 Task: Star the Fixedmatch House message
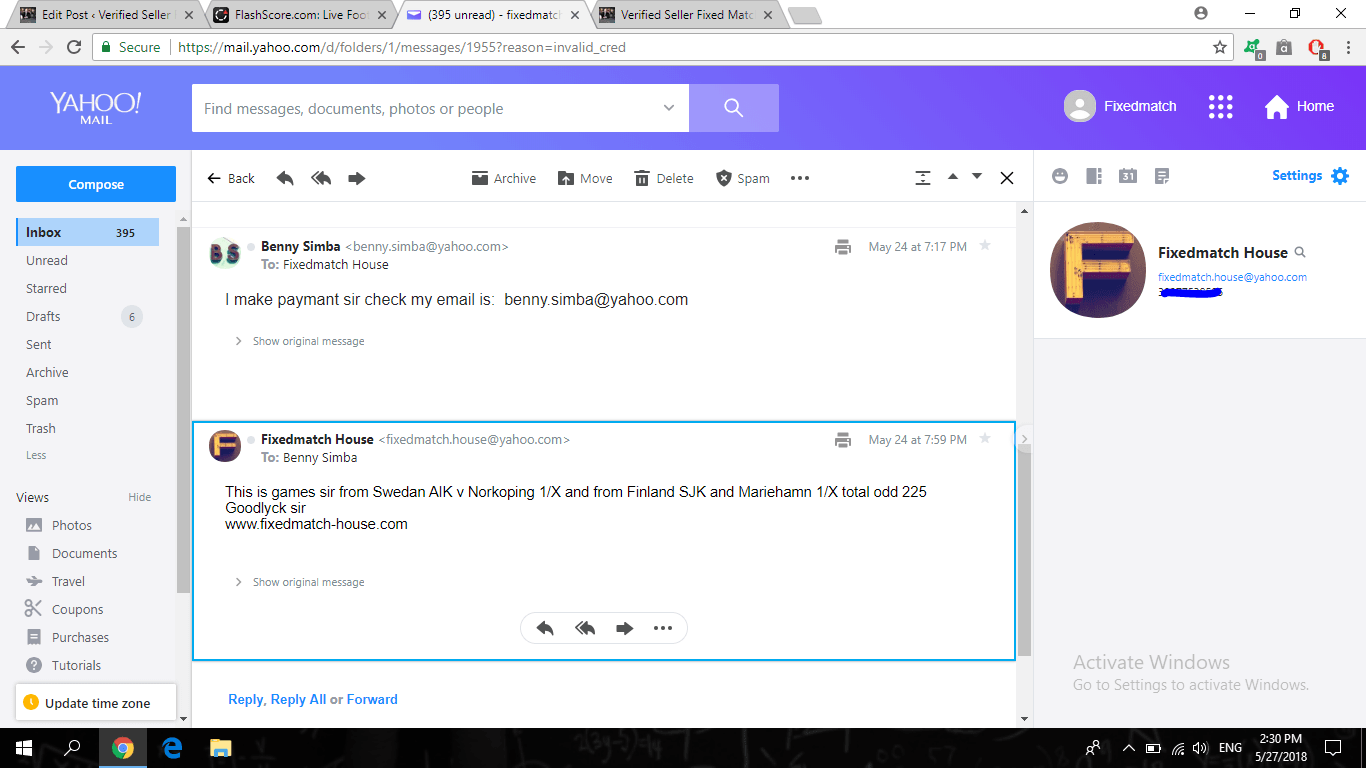tap(985, 438)
